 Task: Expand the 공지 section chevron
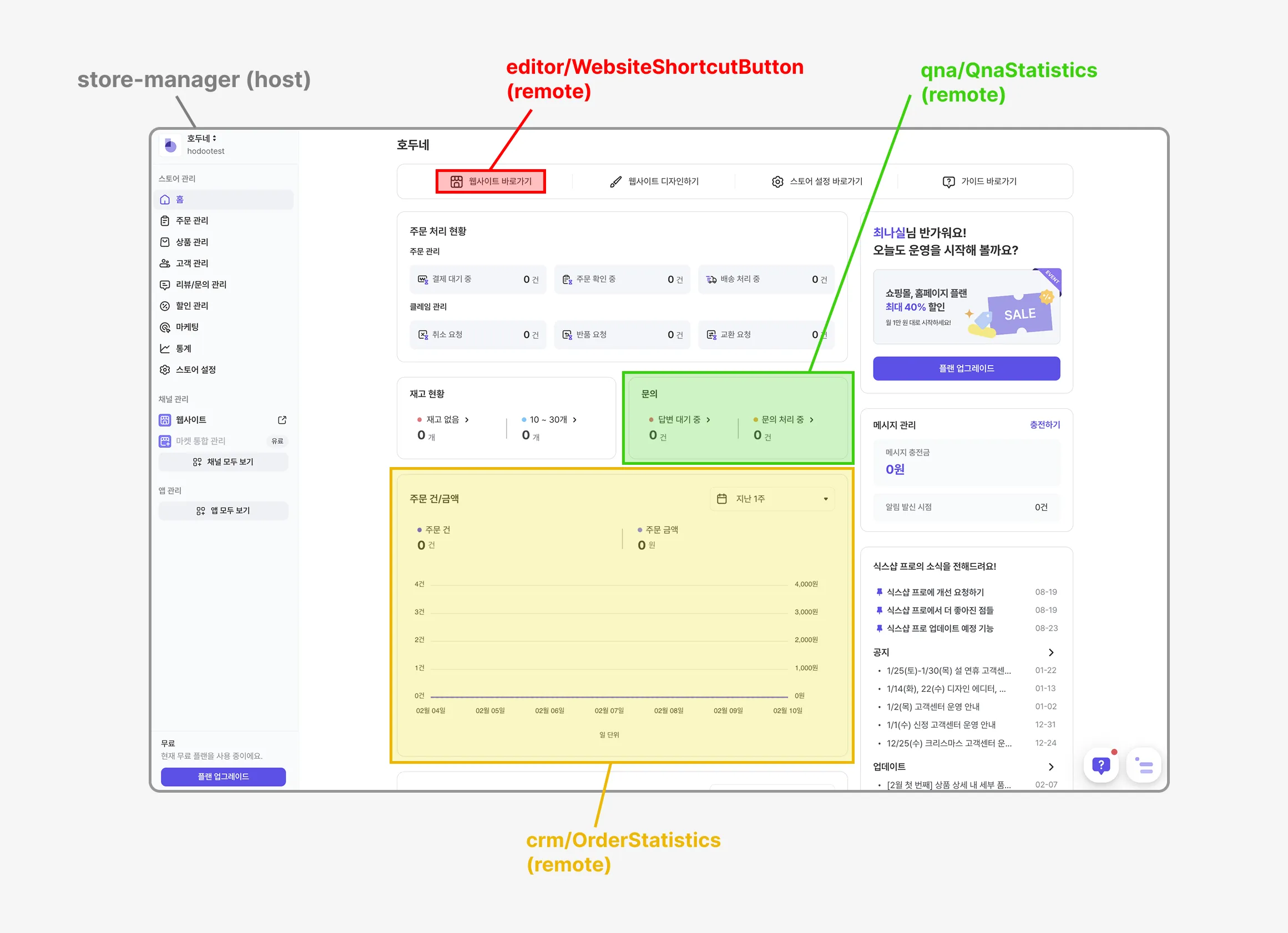point(1050,653)
